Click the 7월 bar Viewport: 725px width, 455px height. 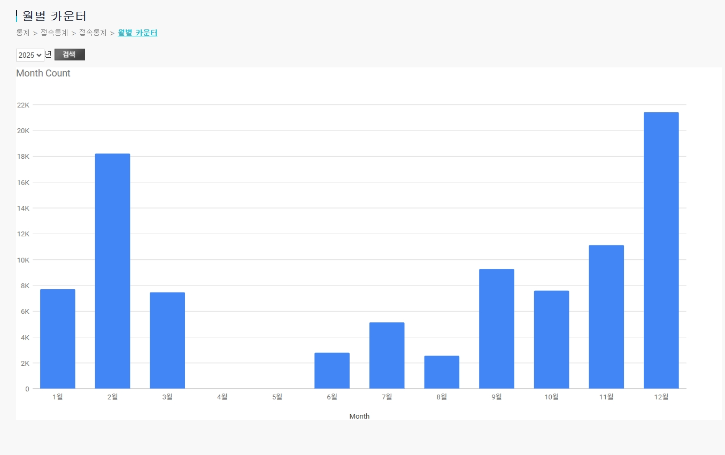coord(387,356)
